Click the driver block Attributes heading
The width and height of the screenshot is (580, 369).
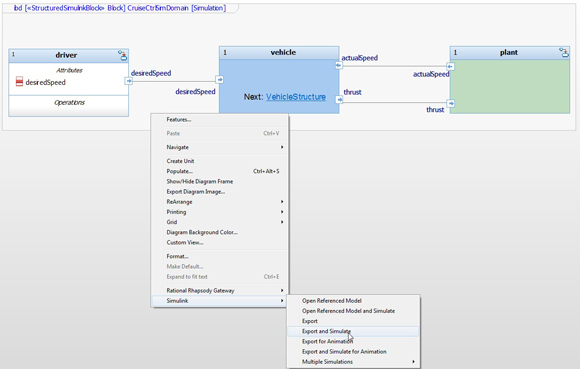(69, 70)
